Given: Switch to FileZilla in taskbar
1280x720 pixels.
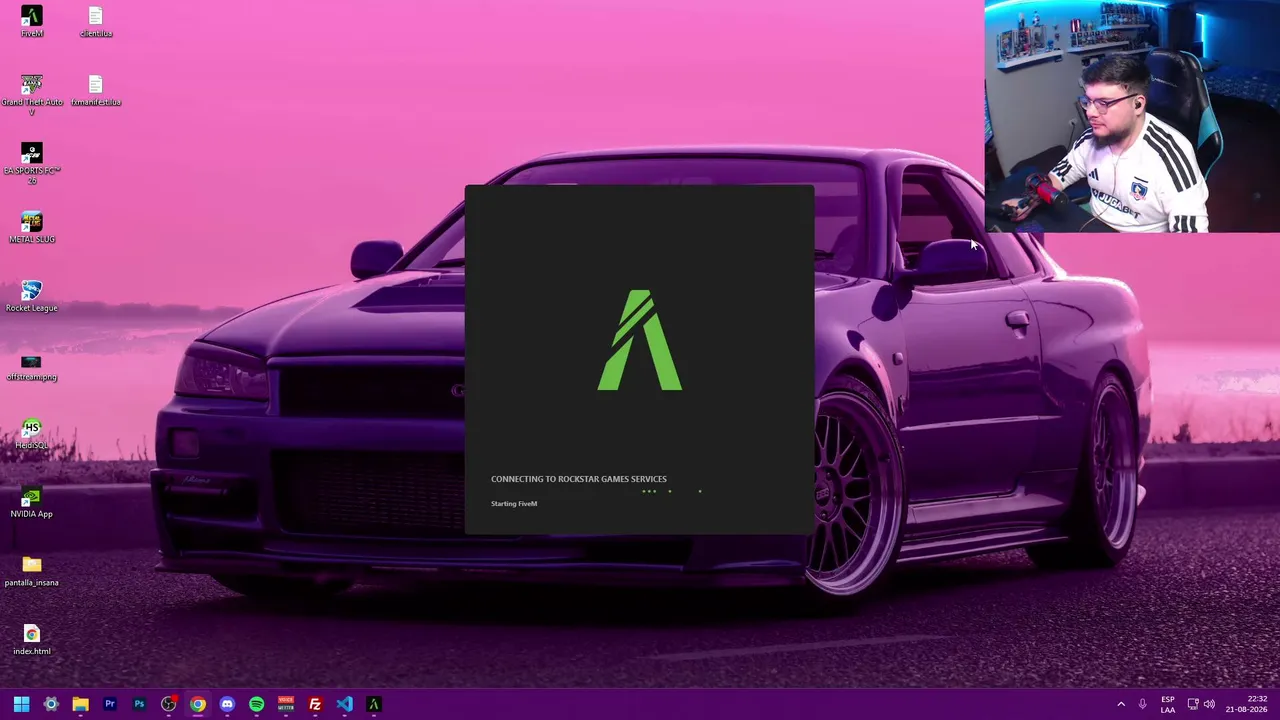Looking at the screenshot, I should [x=315, y=704].
